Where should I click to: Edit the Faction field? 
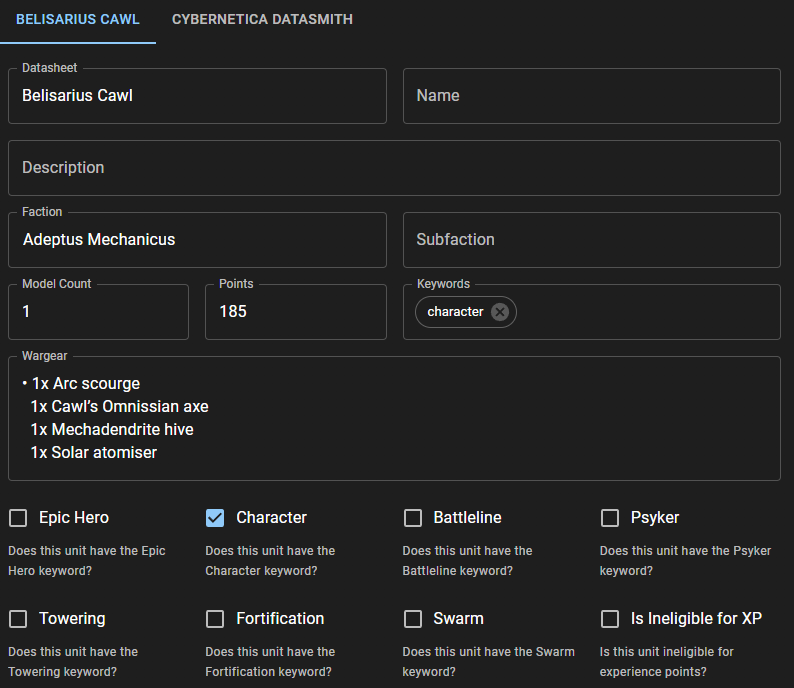click(197, 240)
